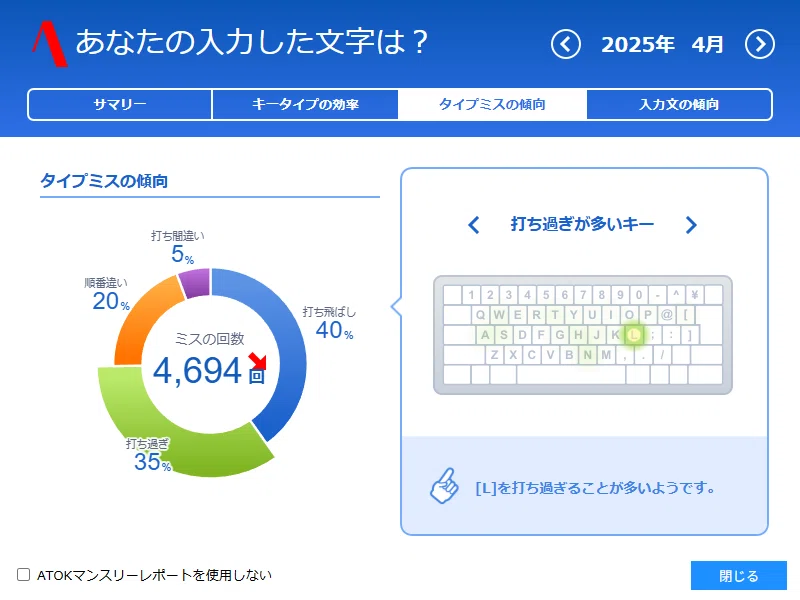The image size is (800, 600).
Task: Open the サマリー tab
Action: coord(120,105)
